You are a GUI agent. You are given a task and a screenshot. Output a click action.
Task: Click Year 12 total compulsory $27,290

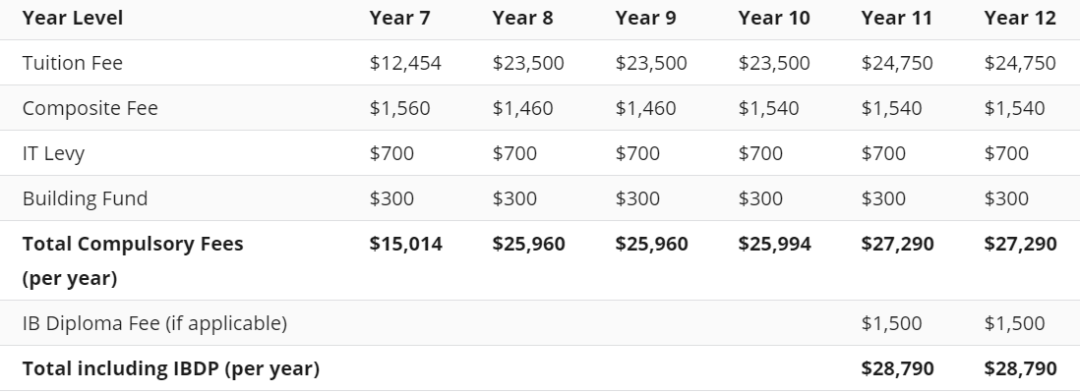[1020, 244]
